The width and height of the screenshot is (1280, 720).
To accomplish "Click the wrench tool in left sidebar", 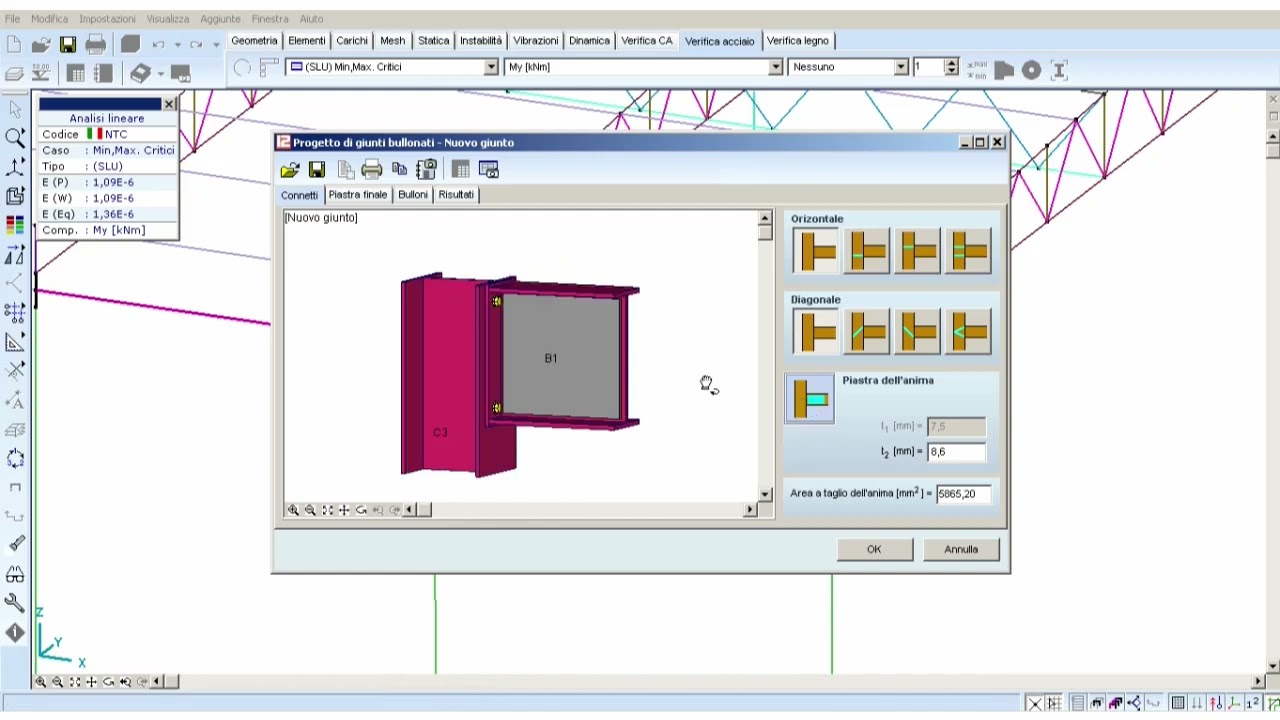I will point(15,603).
